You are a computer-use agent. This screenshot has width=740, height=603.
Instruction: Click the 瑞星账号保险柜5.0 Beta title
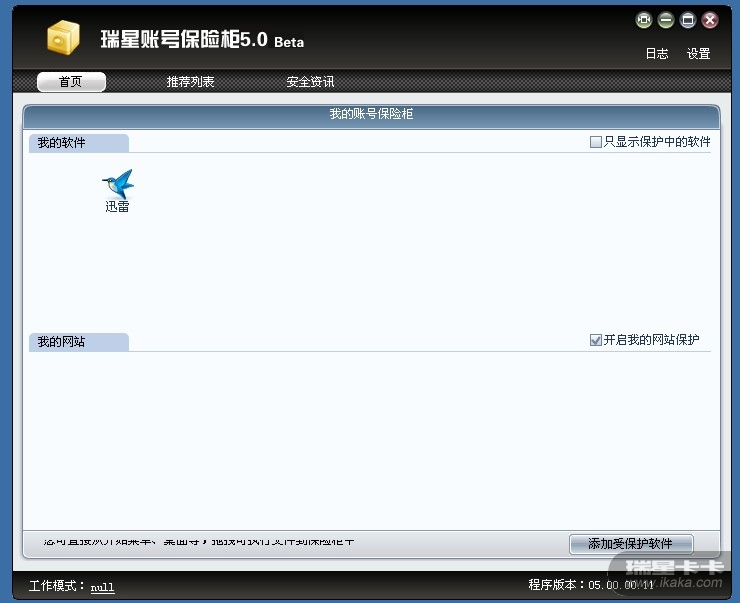coord(202,39)
